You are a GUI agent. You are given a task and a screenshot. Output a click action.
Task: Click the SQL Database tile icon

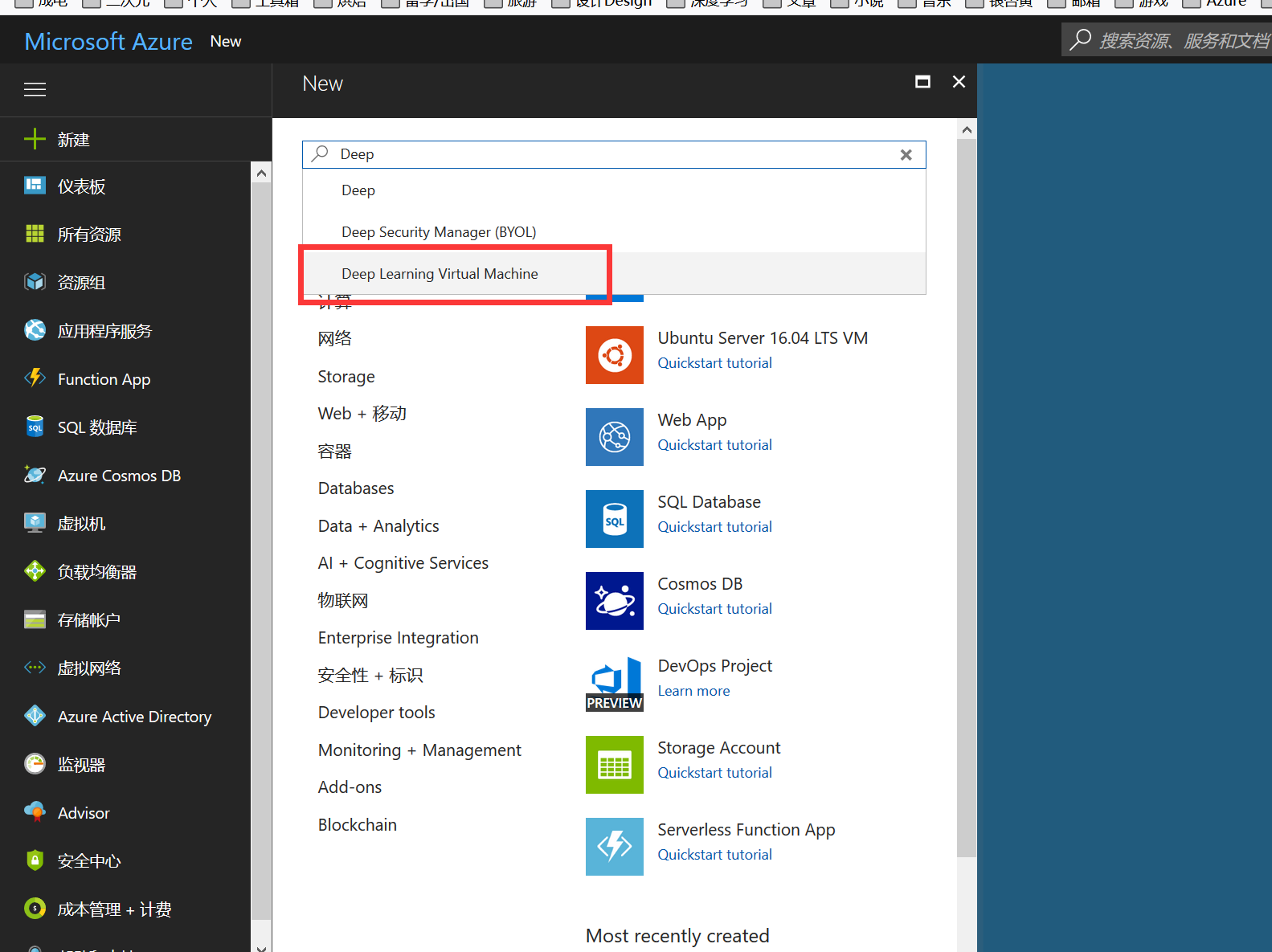pyautogui.click(x=615, y=519)
